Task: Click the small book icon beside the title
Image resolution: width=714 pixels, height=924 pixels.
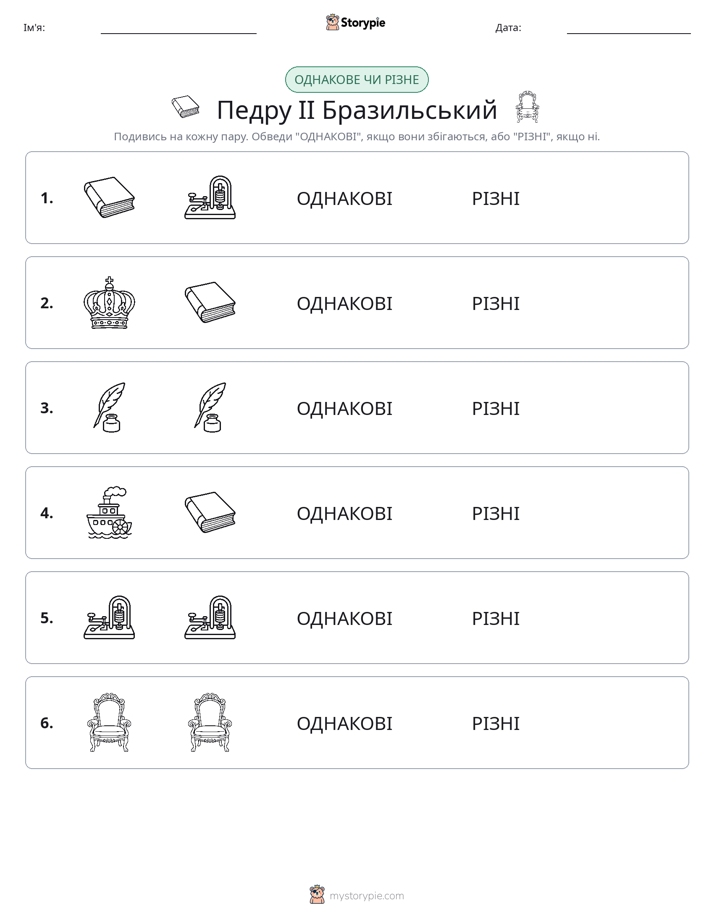Action: coord(186,107)
